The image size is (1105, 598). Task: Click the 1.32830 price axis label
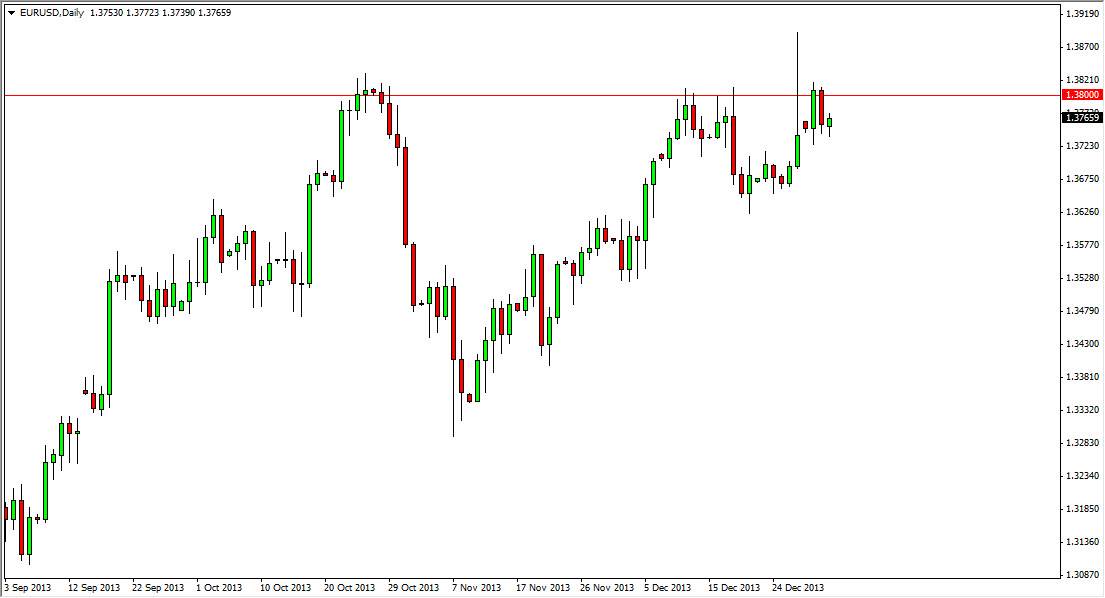[x=1082, y=442]
